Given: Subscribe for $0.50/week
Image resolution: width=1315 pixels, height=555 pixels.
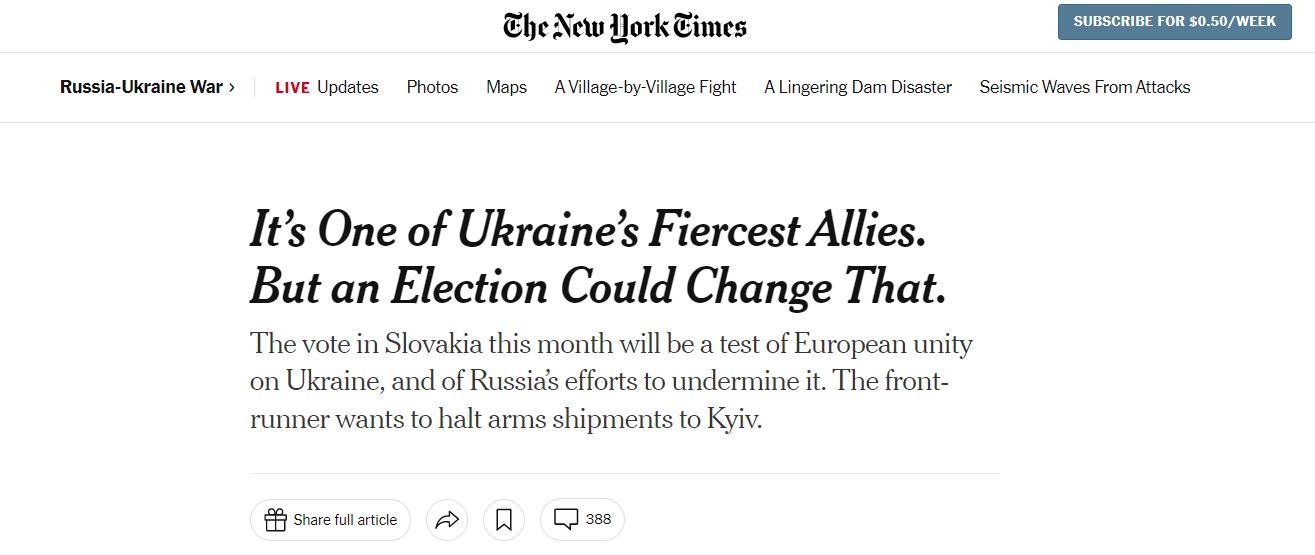Looking at the screenshot, I should (1174, 21).
